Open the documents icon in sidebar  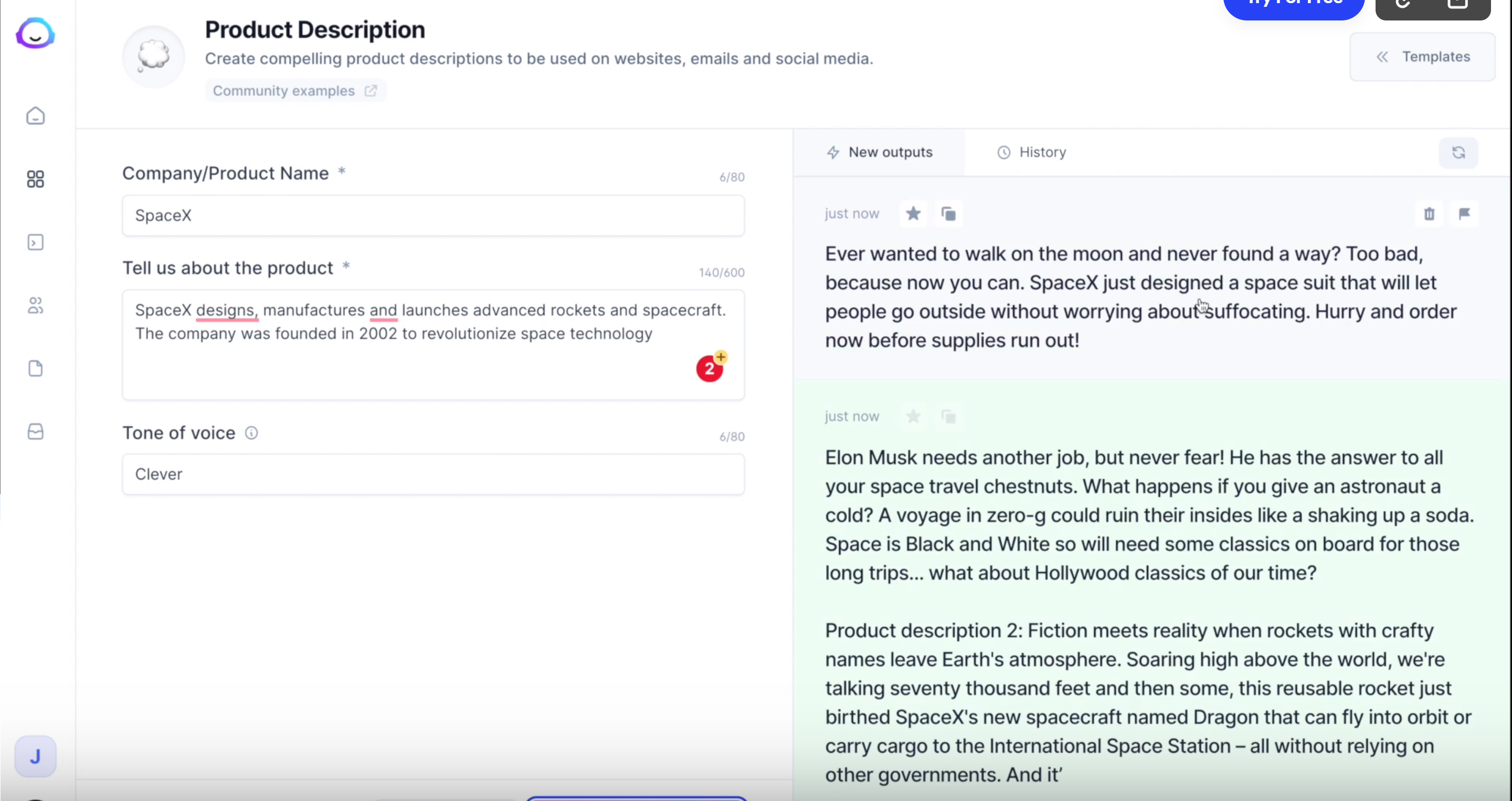35,368
